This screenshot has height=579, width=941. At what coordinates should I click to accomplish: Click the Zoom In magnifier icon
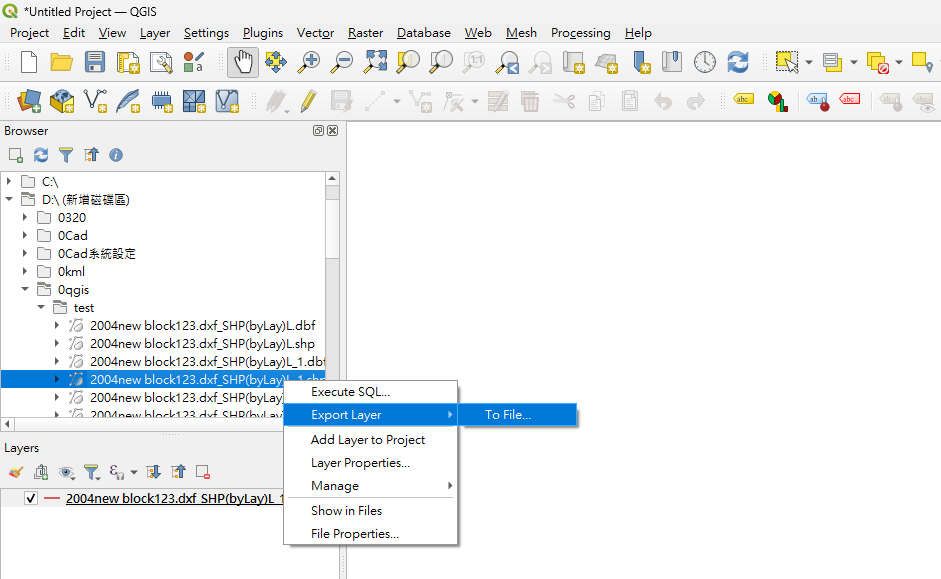[x=309, y=62]
